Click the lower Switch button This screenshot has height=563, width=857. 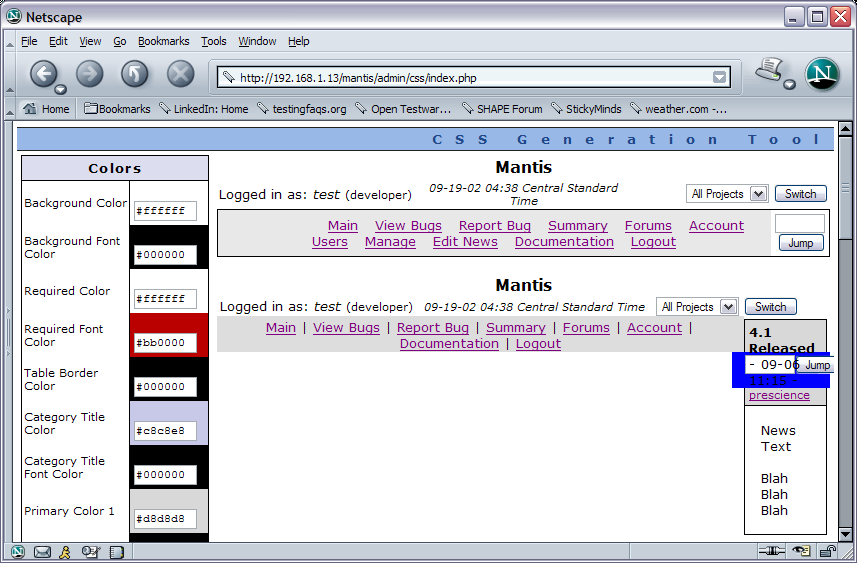click(x=771, y=307)
